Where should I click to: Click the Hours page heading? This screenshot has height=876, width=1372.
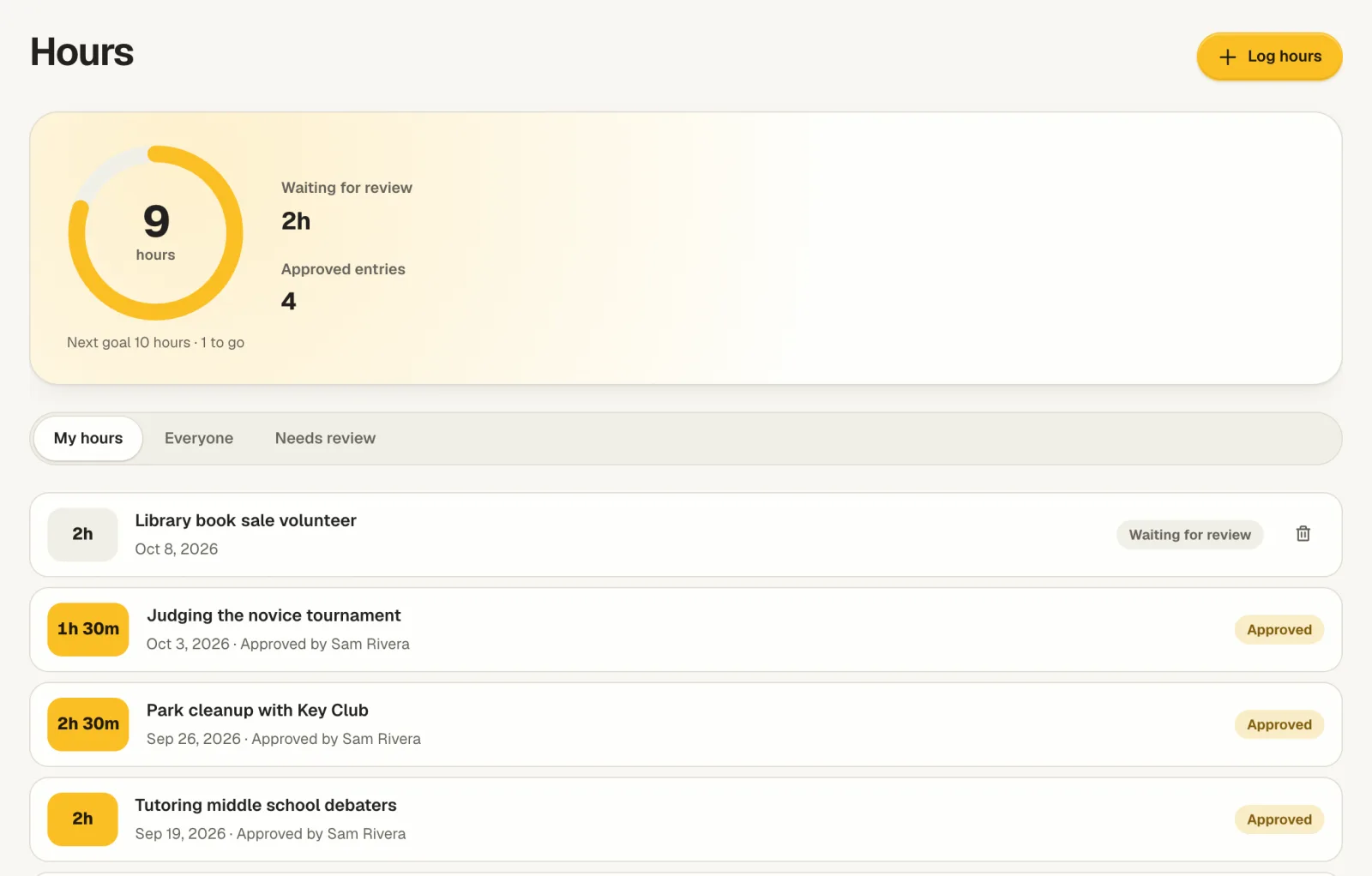pos(82,52)
